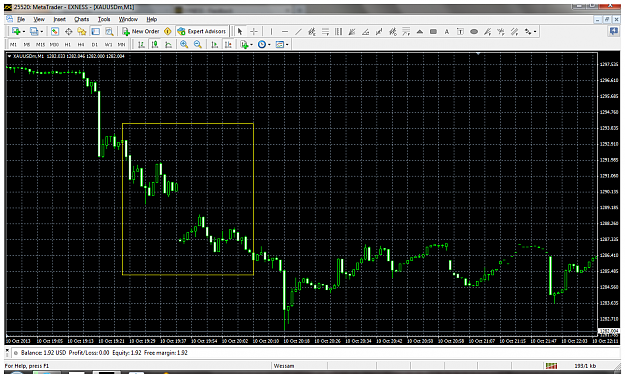This screenshot has width=625, height=374.
Task: Click the 193/1 kb connection status
Action: pos(585,366)
